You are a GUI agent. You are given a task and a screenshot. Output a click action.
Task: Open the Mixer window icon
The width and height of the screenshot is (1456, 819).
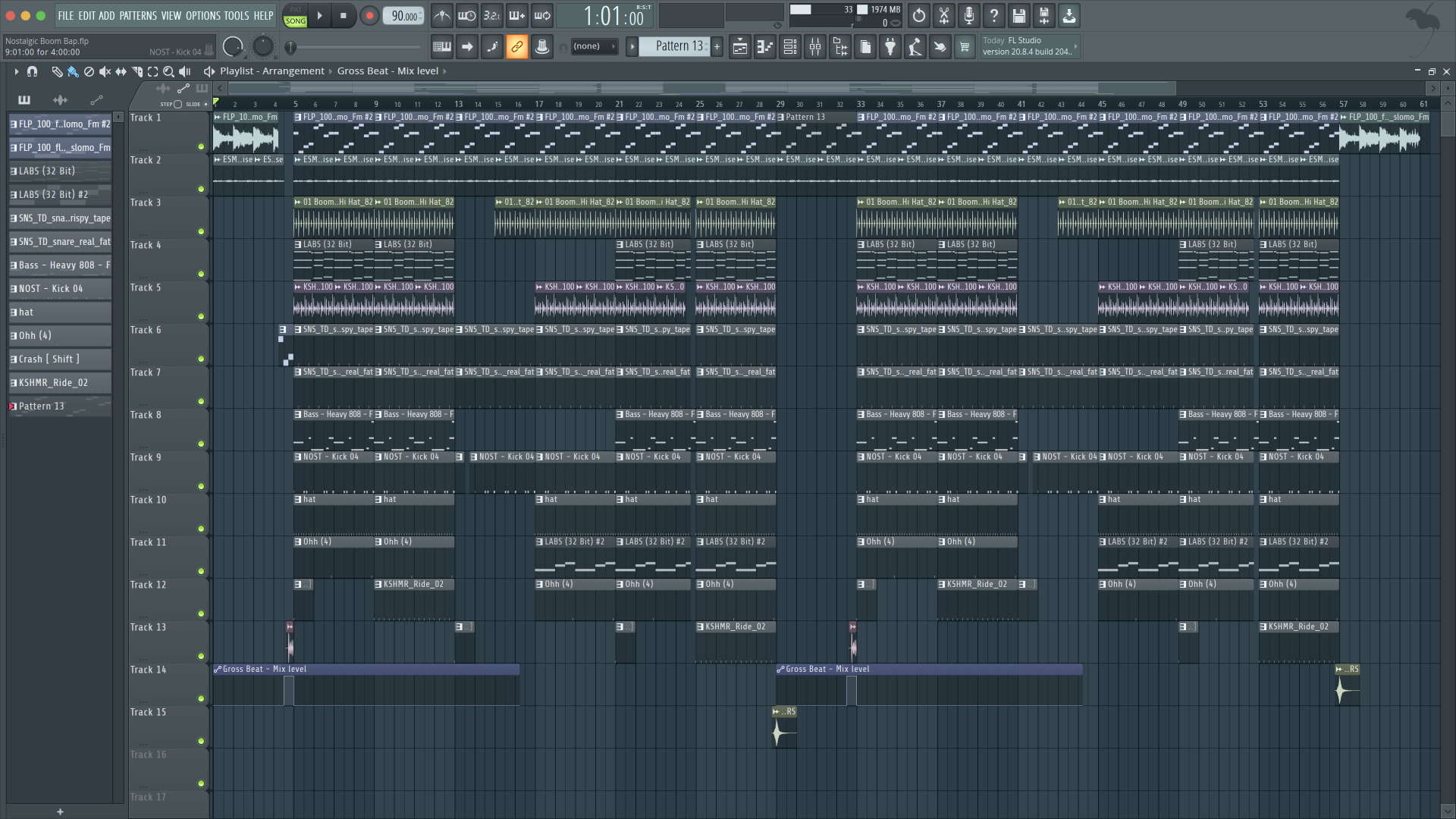point(815,47)
